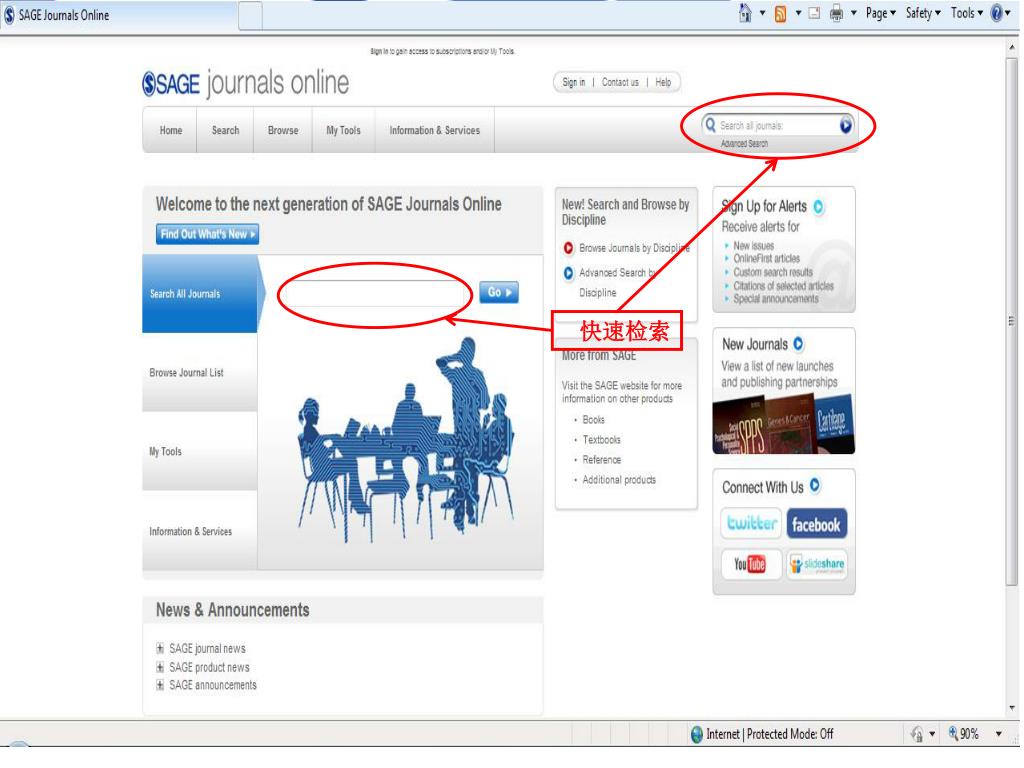This screenshot has height=768, width=1024.
Task: Open Browse Journals by Discipline link
Action: 634,249
